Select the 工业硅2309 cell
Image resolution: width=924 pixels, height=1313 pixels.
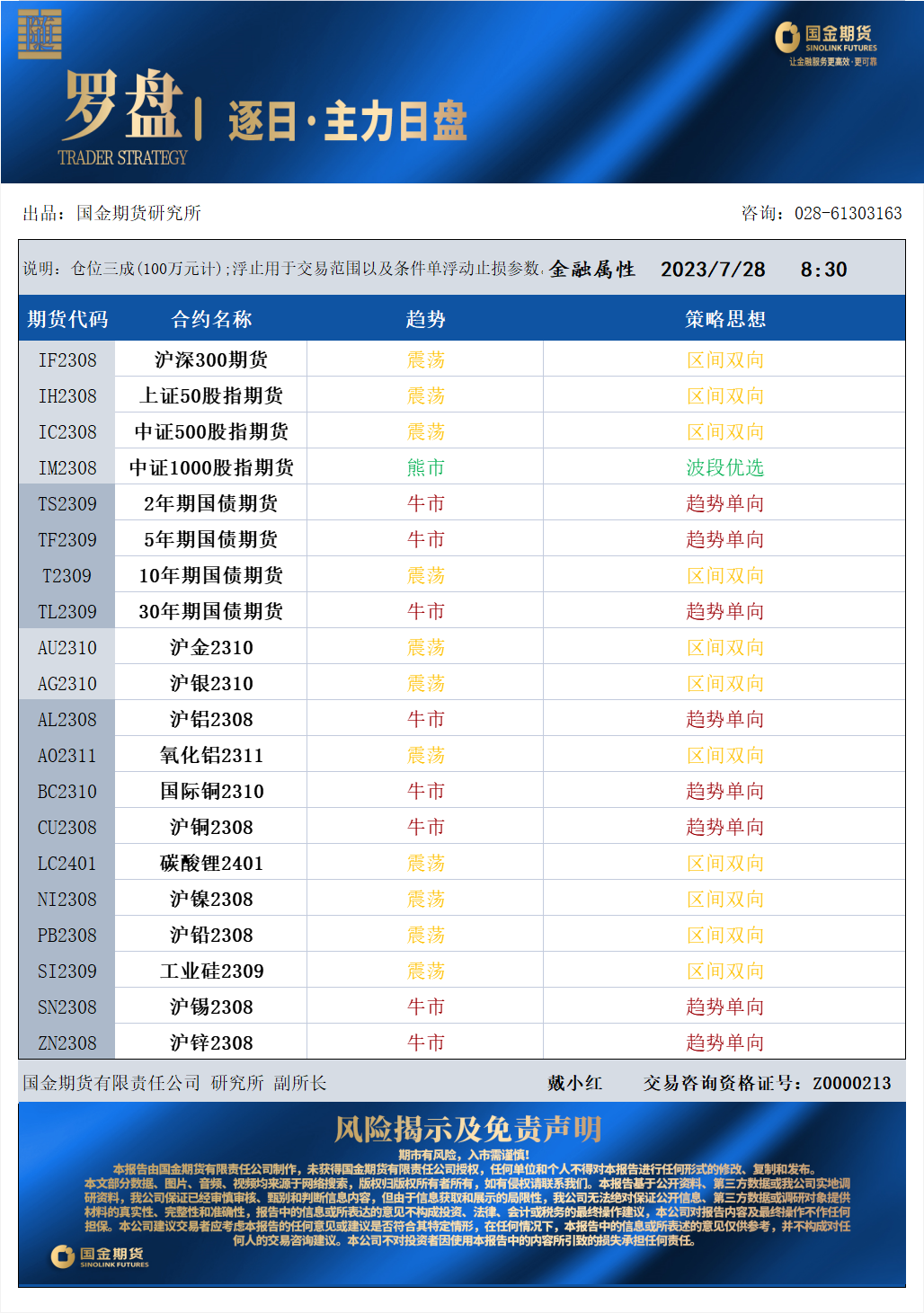(211, 971)
